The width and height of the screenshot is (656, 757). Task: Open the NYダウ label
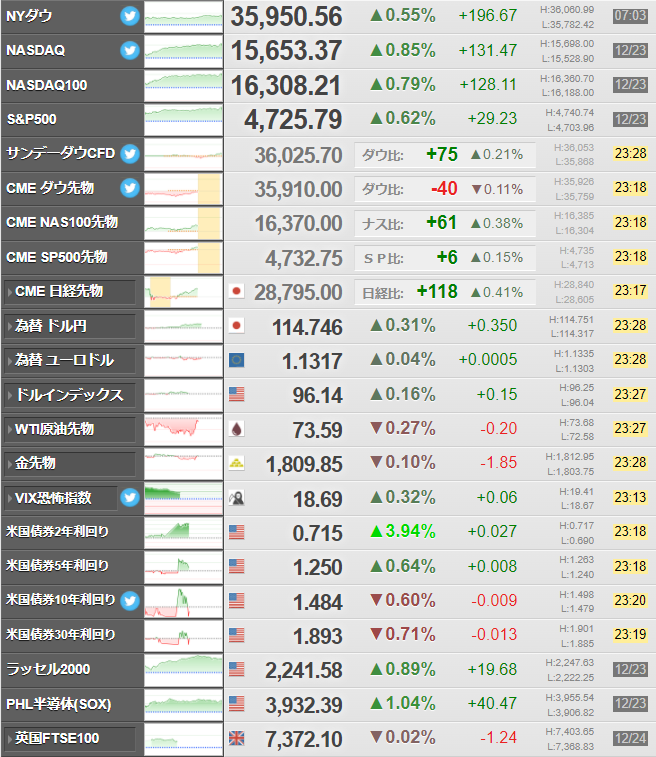(x=29, y=16)
